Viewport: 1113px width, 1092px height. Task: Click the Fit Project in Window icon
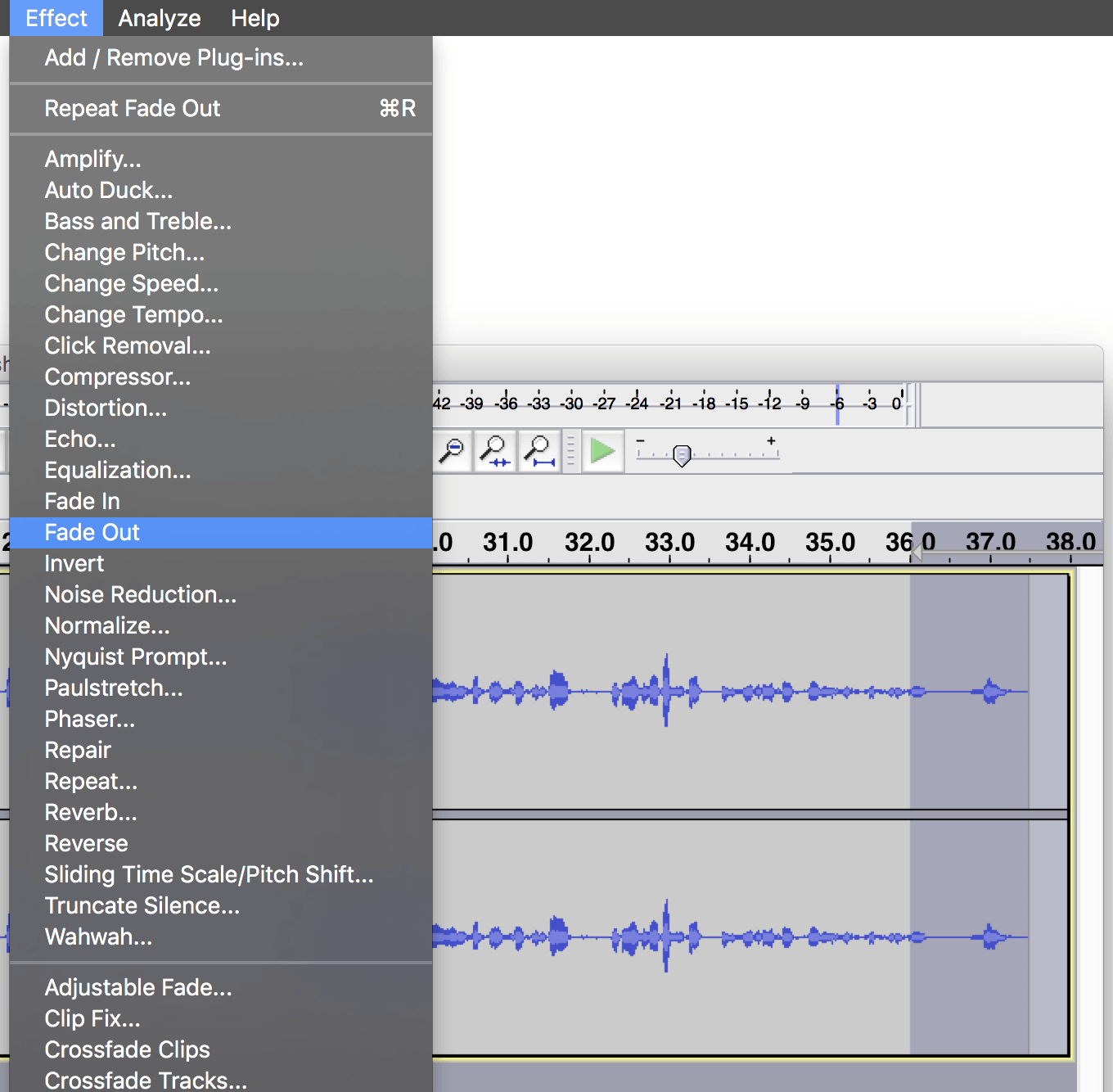[x=538, y=451]
